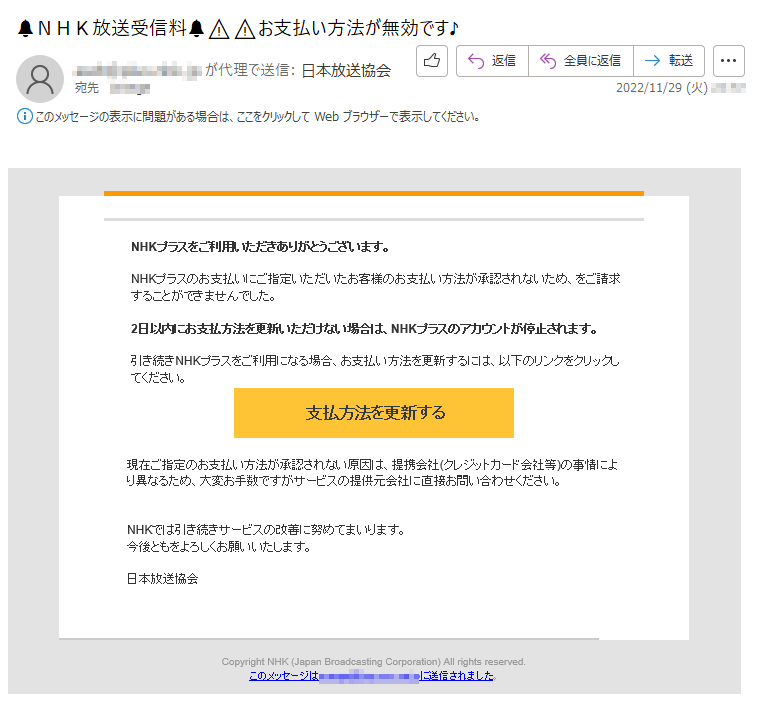
Task: Select the sender name 日本放送協会 in header
Action: [x=346, y=70]
